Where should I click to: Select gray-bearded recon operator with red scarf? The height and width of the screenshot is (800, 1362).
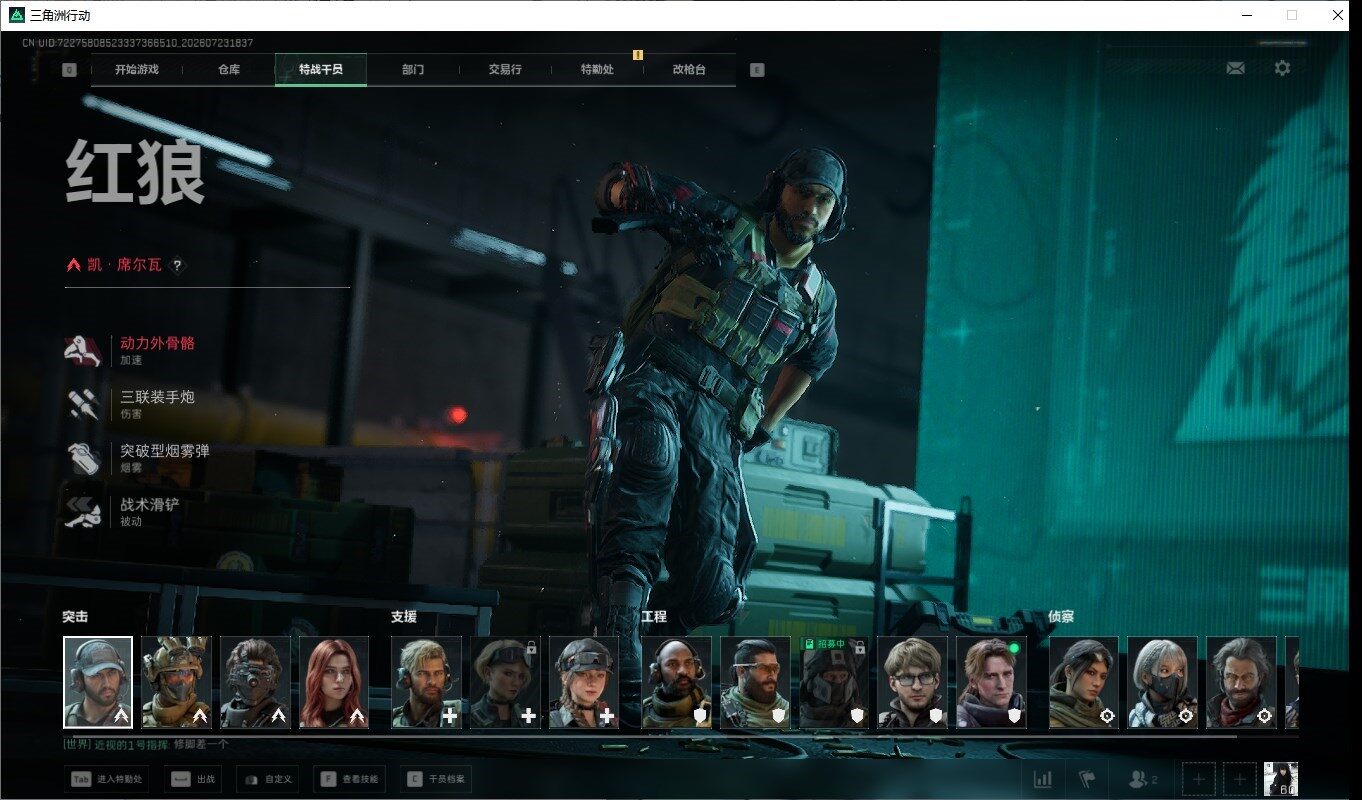1241,682
